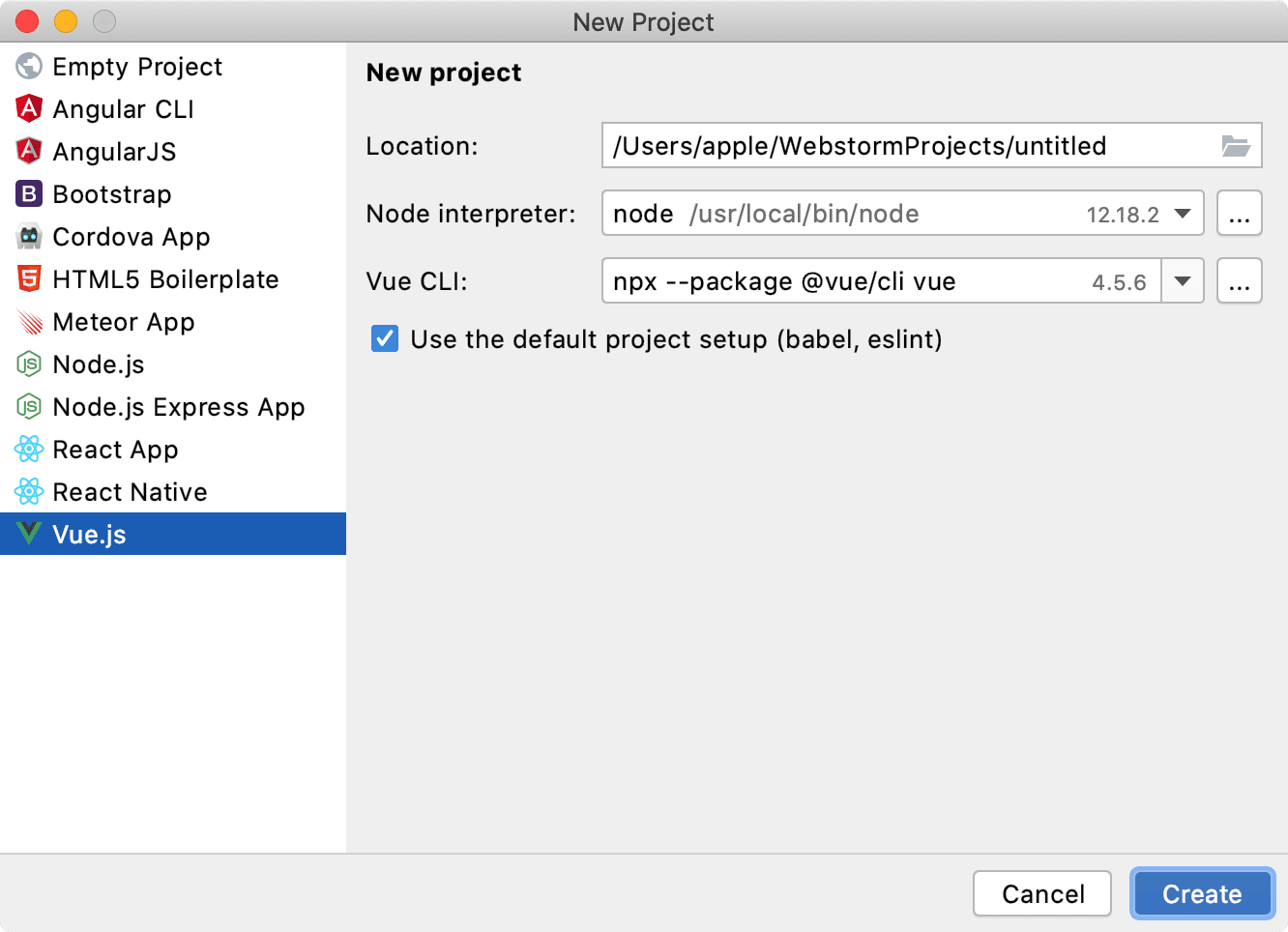Screen dimensions: 1288x932
Task: Choose AngularJS project type
Action: point(173,151)
